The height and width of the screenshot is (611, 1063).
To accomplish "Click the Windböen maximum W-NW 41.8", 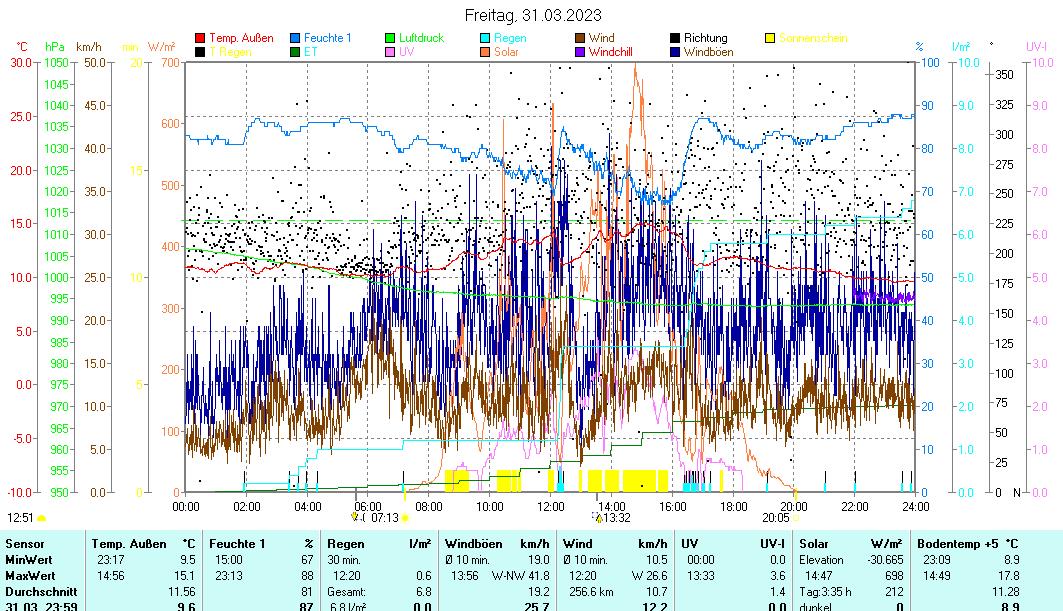I will coord(521,576).
